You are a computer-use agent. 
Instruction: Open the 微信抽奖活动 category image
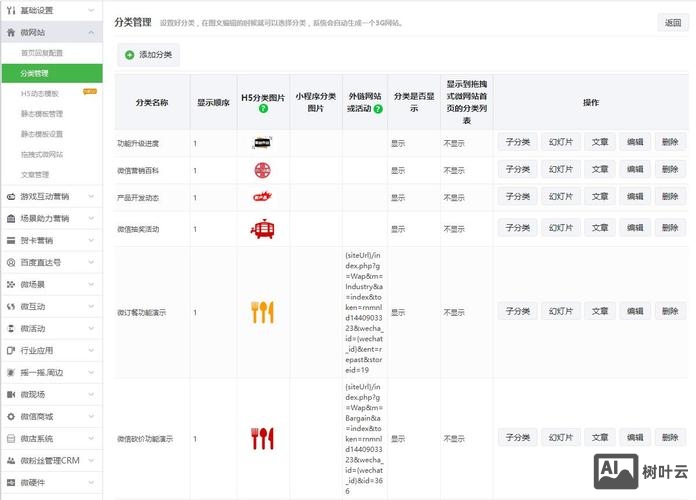point(262,229)
